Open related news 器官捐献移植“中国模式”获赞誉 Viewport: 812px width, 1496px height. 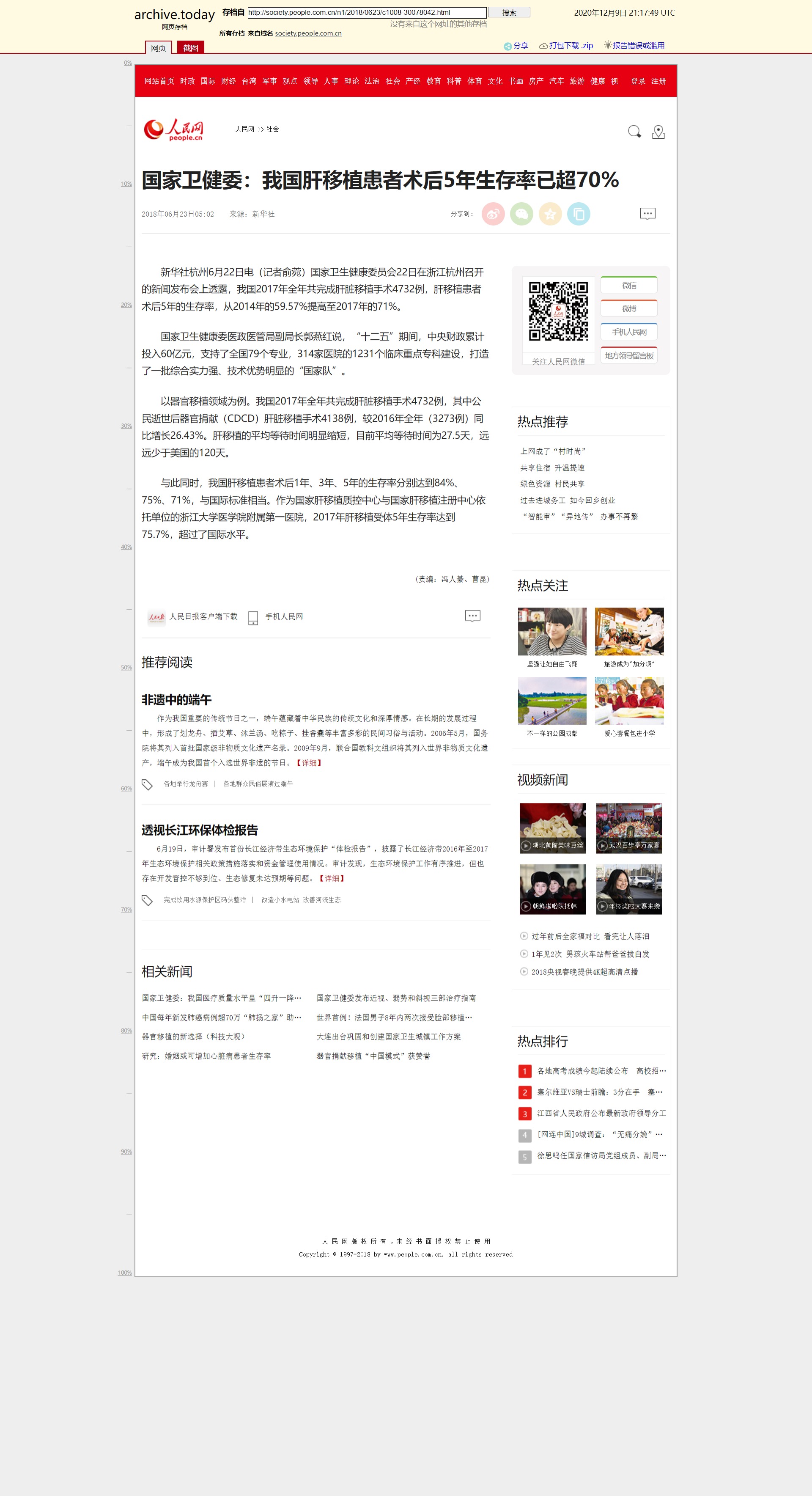[x=373, y=1056]
